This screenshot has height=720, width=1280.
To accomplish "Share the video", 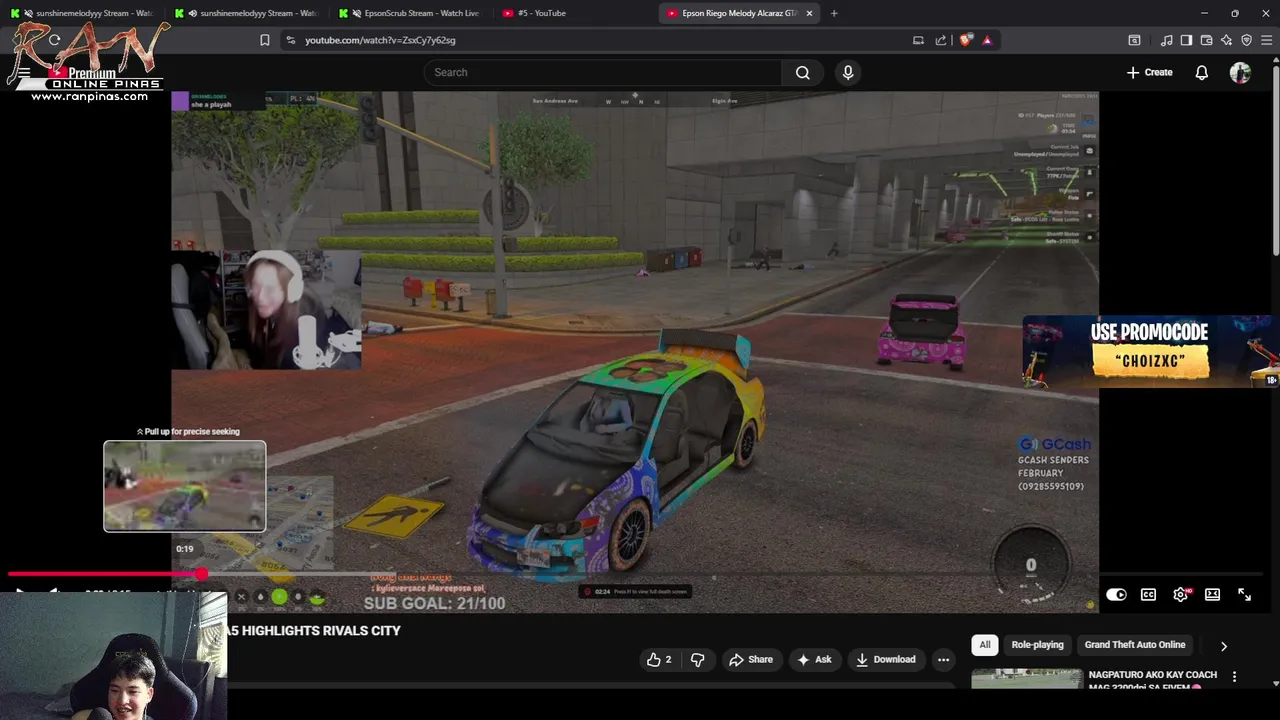I will pyautogui.click(x=751, y=659).
